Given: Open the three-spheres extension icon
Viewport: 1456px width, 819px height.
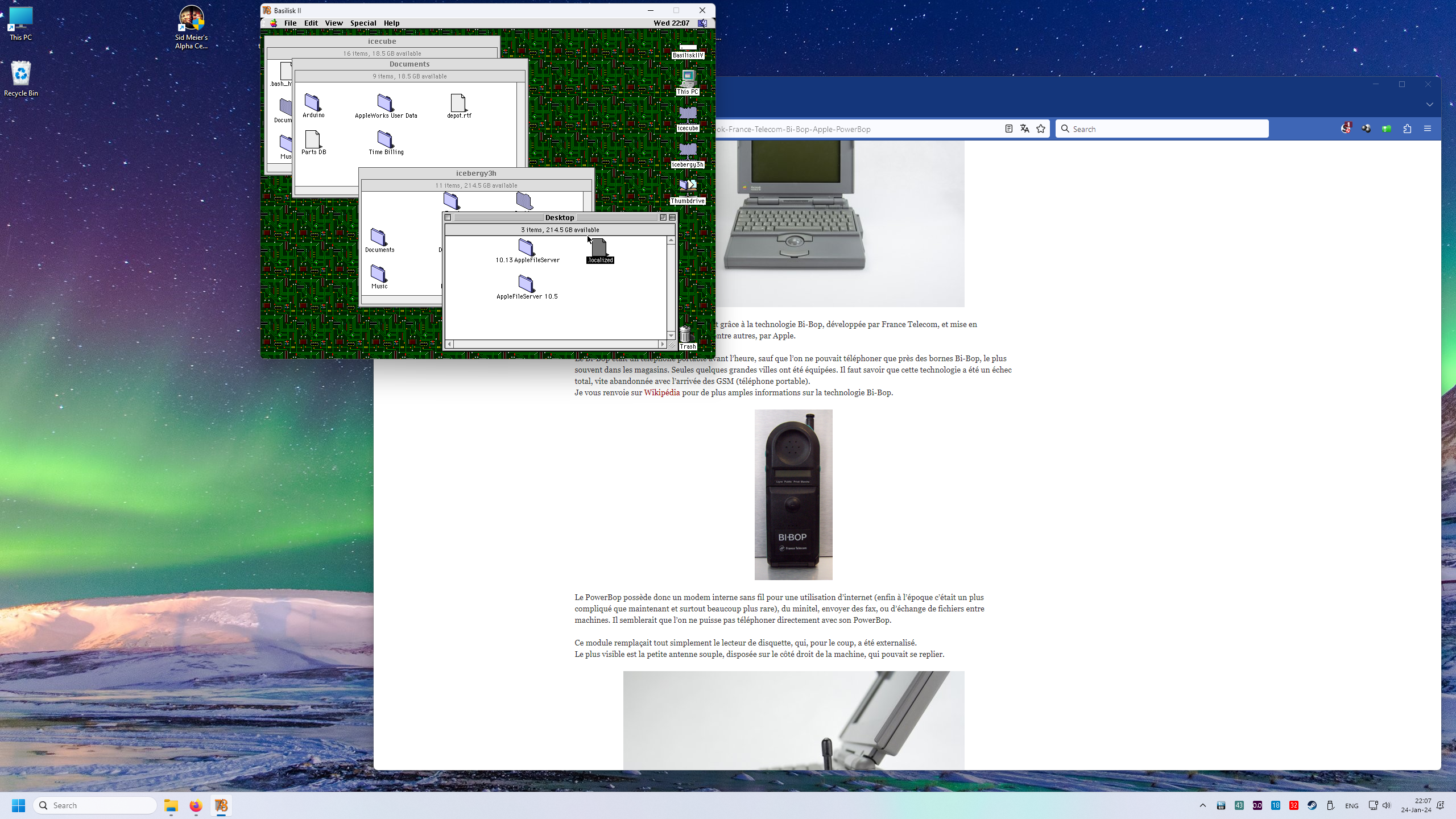Looking at the screenshot, I should pos(1366,129).
